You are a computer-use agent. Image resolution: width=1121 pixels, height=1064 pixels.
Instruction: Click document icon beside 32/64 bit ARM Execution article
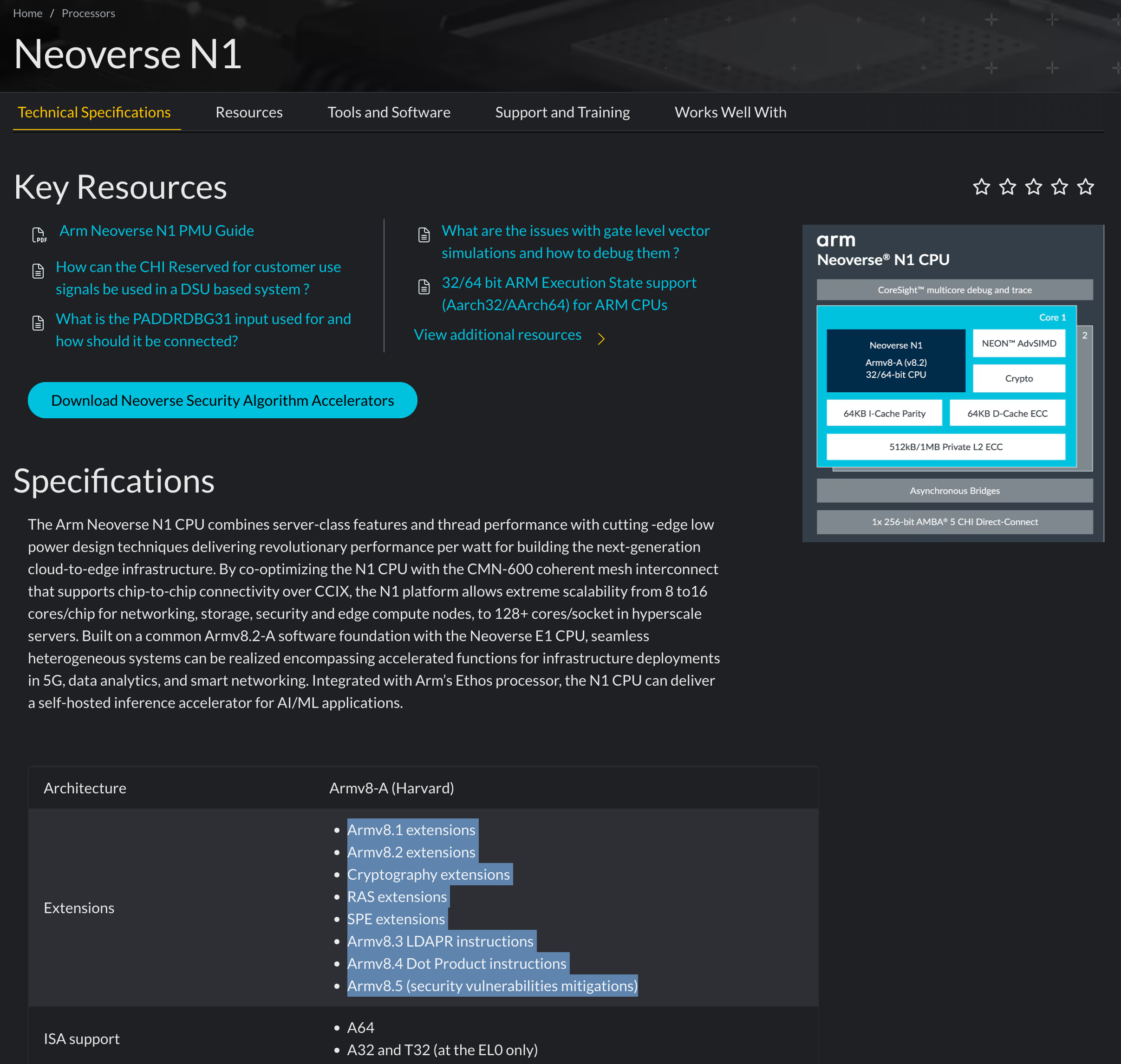point(424,287)
